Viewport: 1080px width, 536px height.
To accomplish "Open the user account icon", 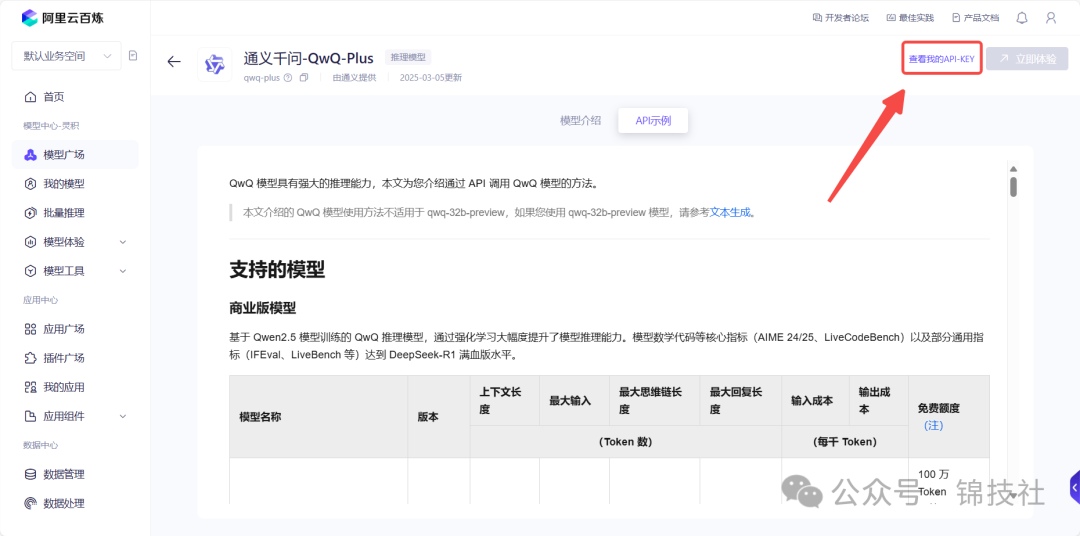I will point(1050,18).
